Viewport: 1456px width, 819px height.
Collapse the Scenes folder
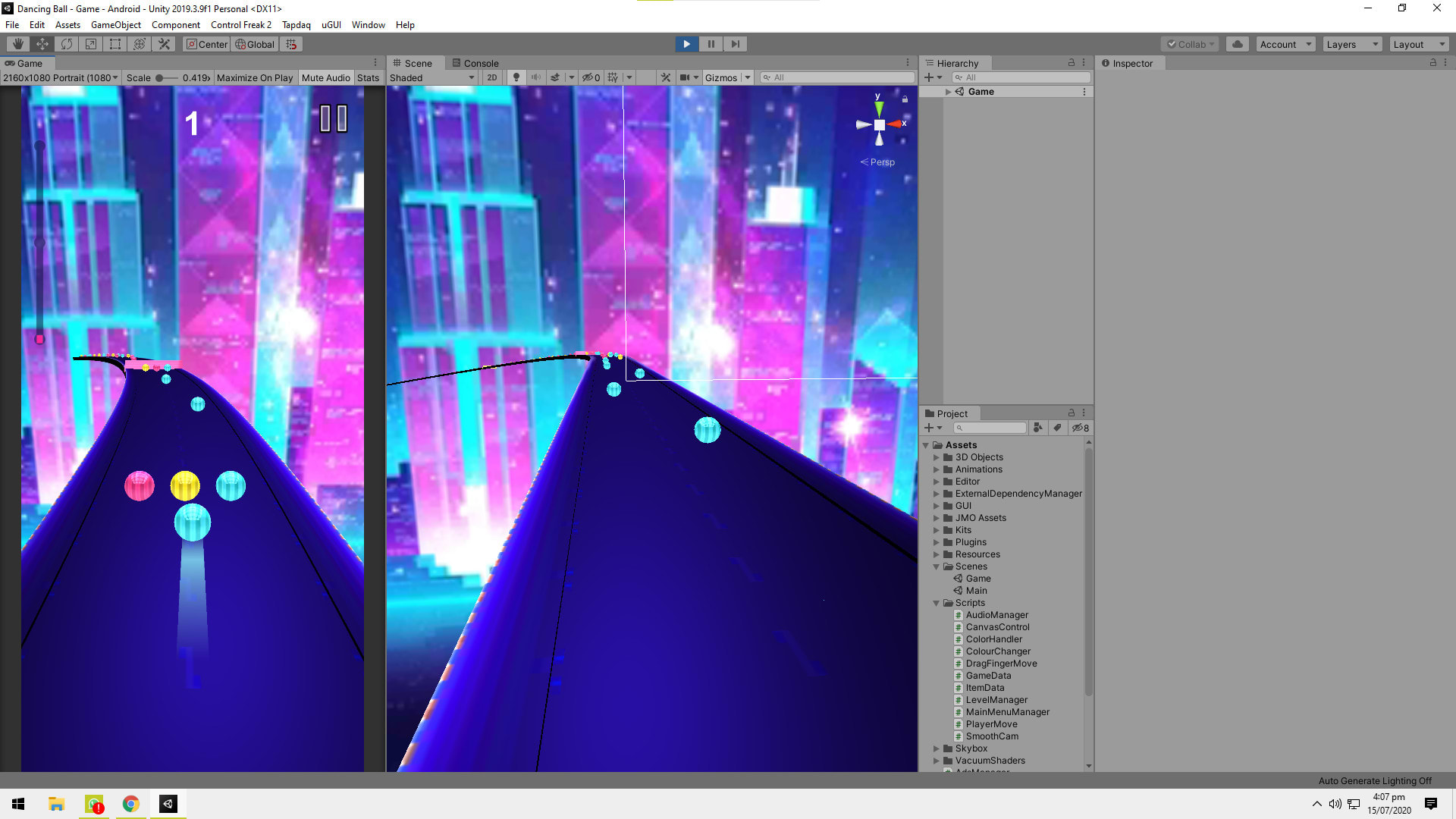(937, 566)
